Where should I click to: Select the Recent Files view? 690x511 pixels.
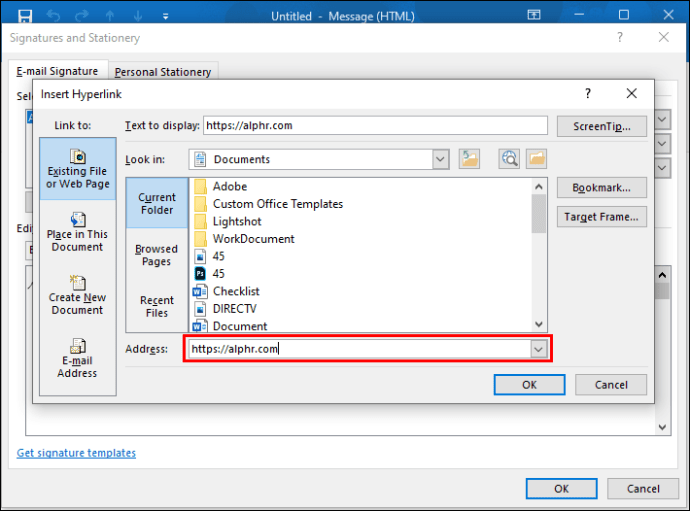(x=157, y=306)
